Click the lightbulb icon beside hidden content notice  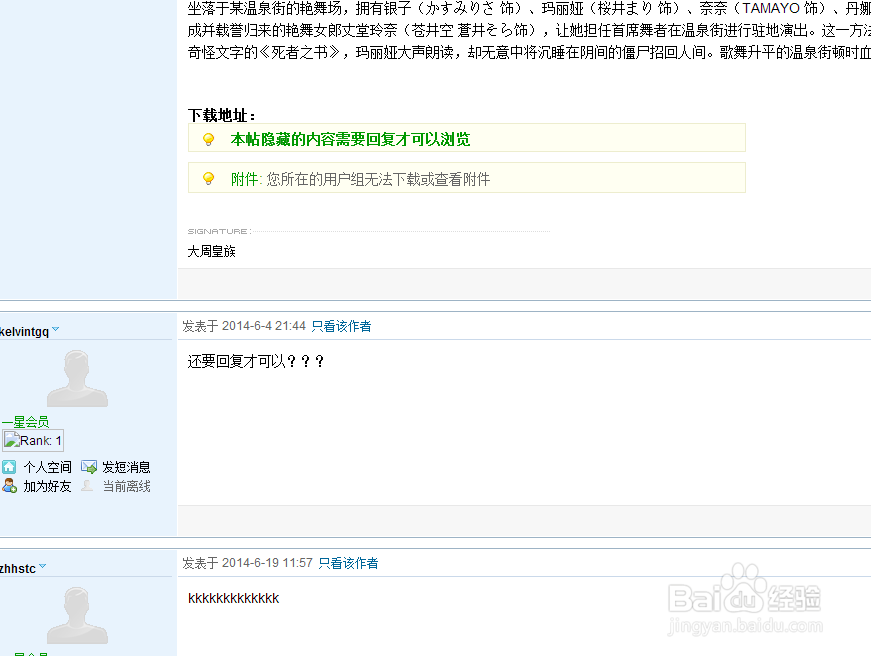(208, 139)
